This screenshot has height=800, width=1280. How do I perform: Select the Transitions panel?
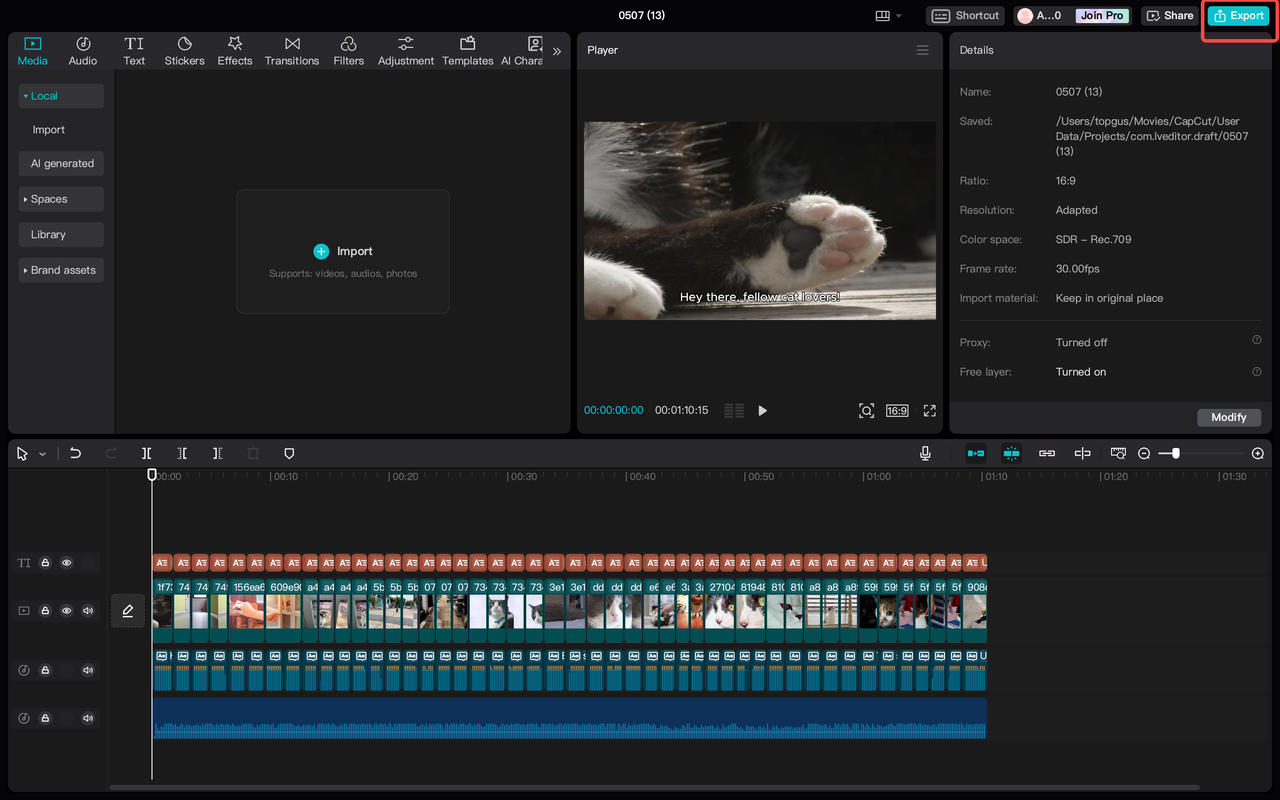[291, 50]
